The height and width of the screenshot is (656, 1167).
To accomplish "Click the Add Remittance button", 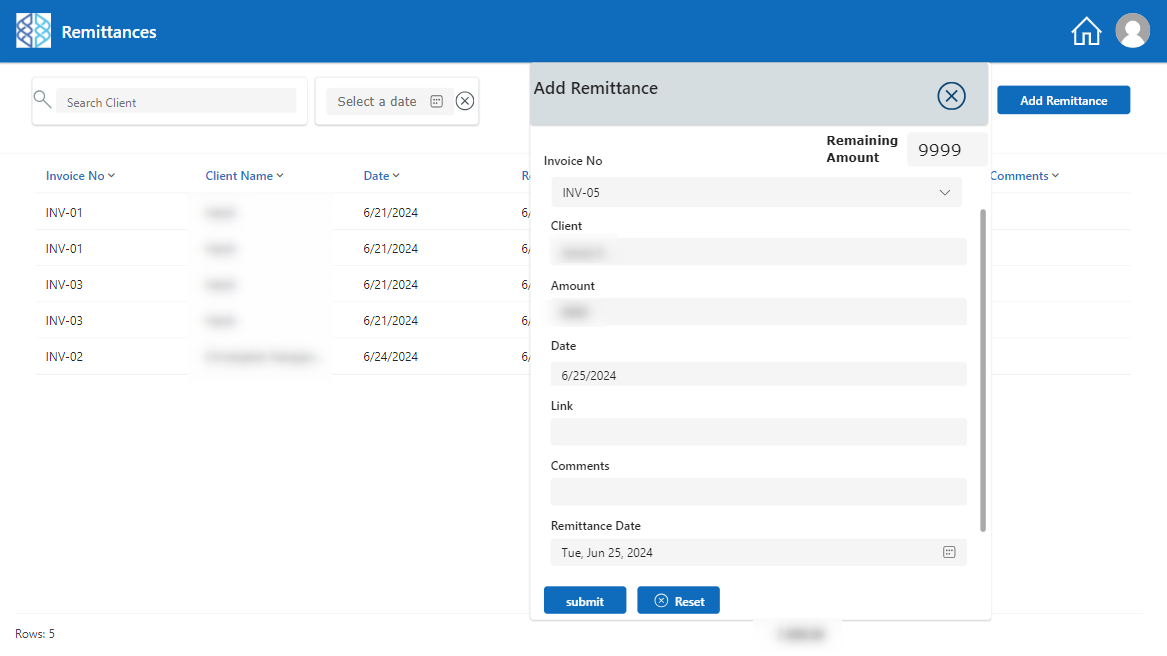I will (1063, 100).
